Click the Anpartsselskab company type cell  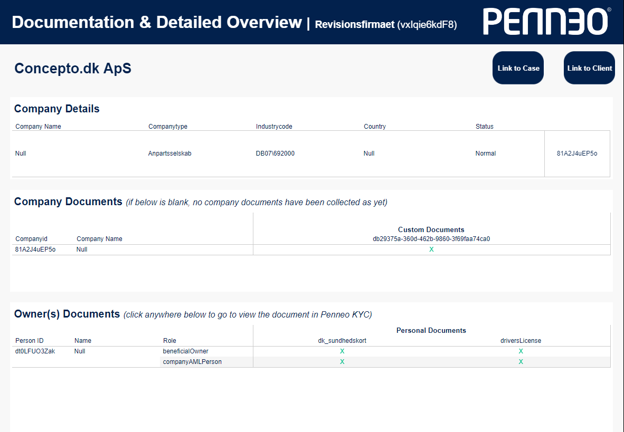point(170,154)
